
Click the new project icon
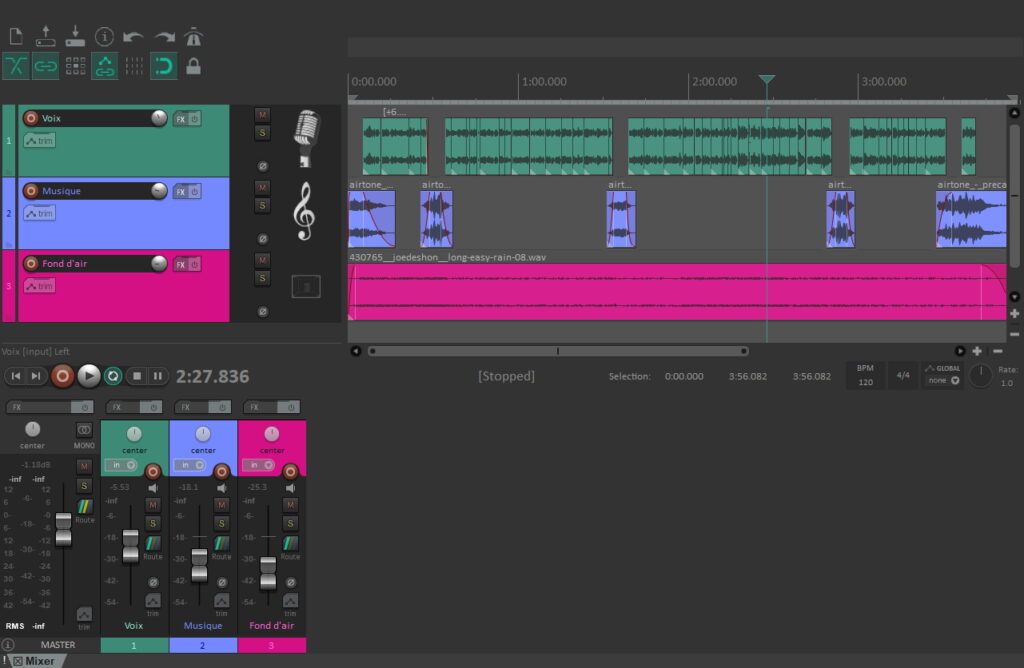click(16, 37)
